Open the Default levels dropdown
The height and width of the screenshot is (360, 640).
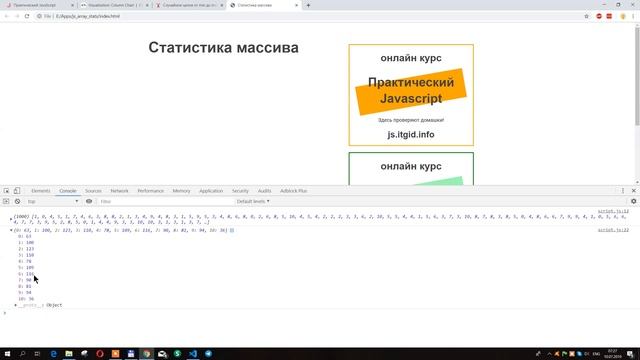click(x=253, y=201)
